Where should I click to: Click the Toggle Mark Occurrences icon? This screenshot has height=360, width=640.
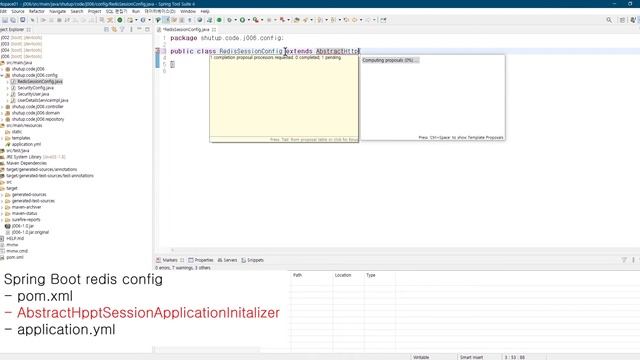tap(167, 20)
